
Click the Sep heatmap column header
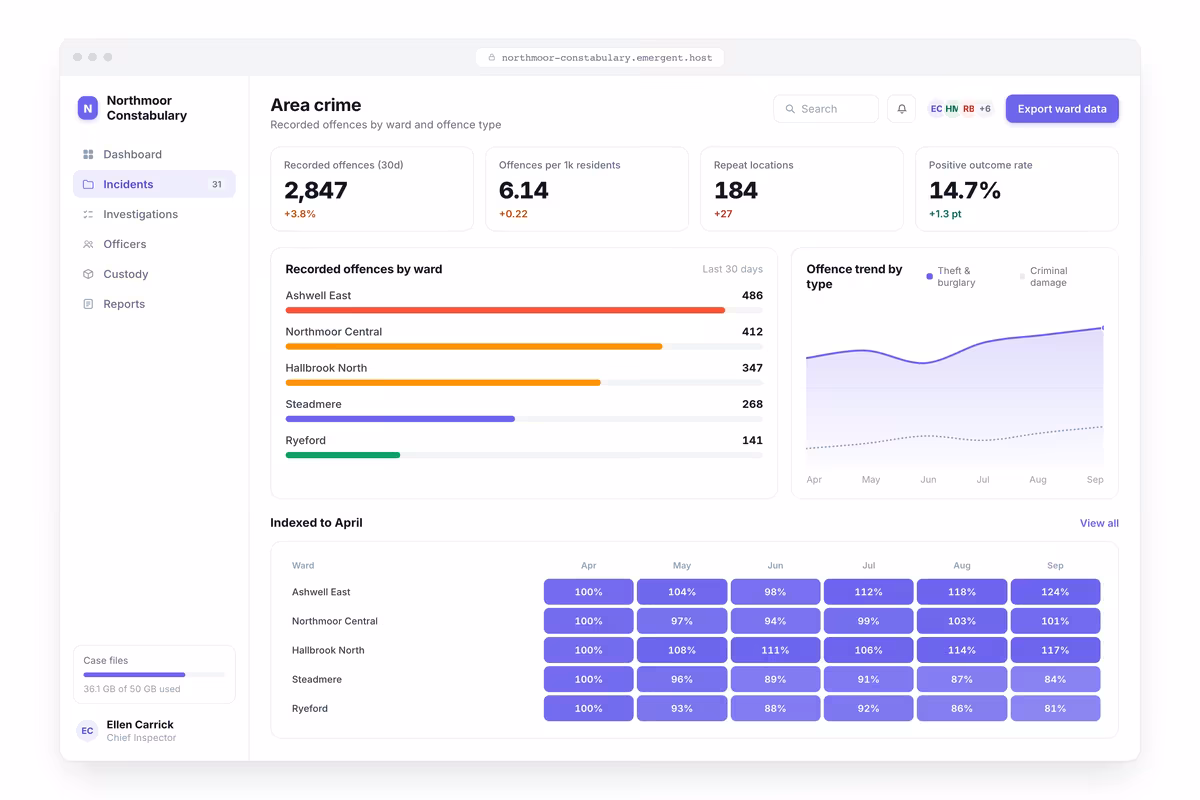tap(1055, 565)
